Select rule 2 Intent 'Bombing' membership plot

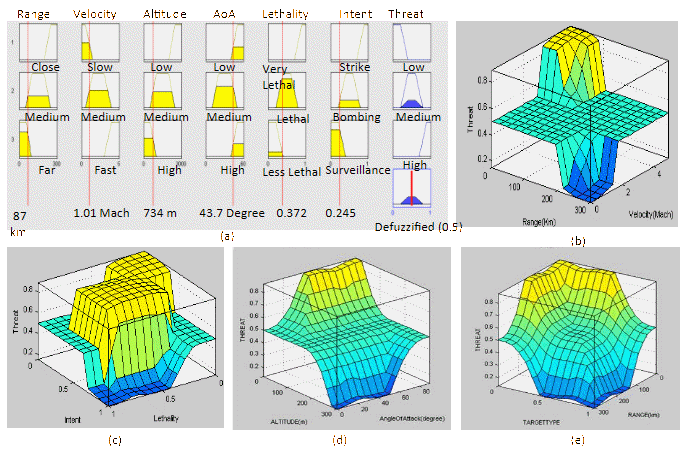(350, 91)
